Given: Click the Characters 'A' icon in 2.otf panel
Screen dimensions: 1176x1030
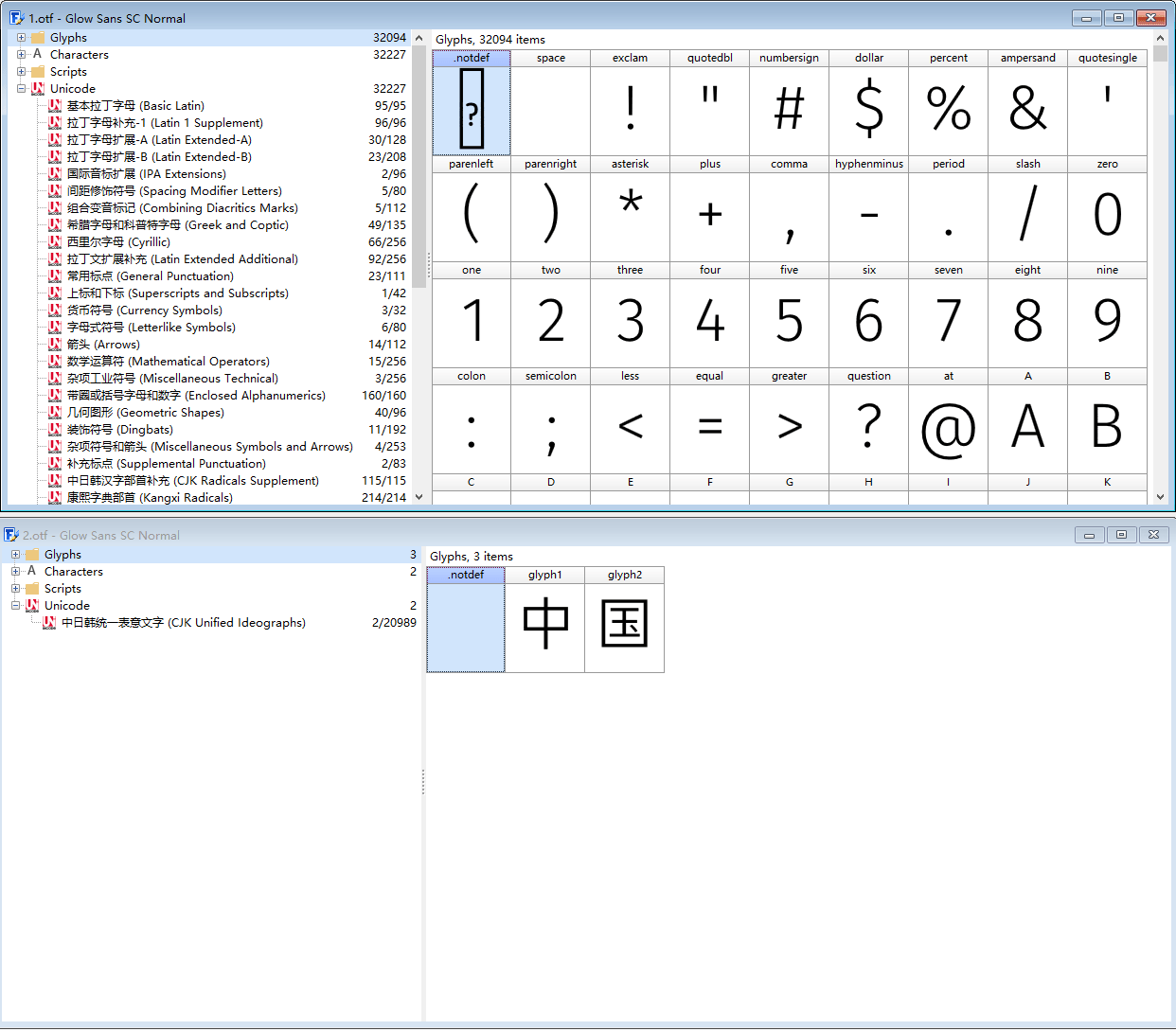Looking at the screenshot, I should coord(32,572).
